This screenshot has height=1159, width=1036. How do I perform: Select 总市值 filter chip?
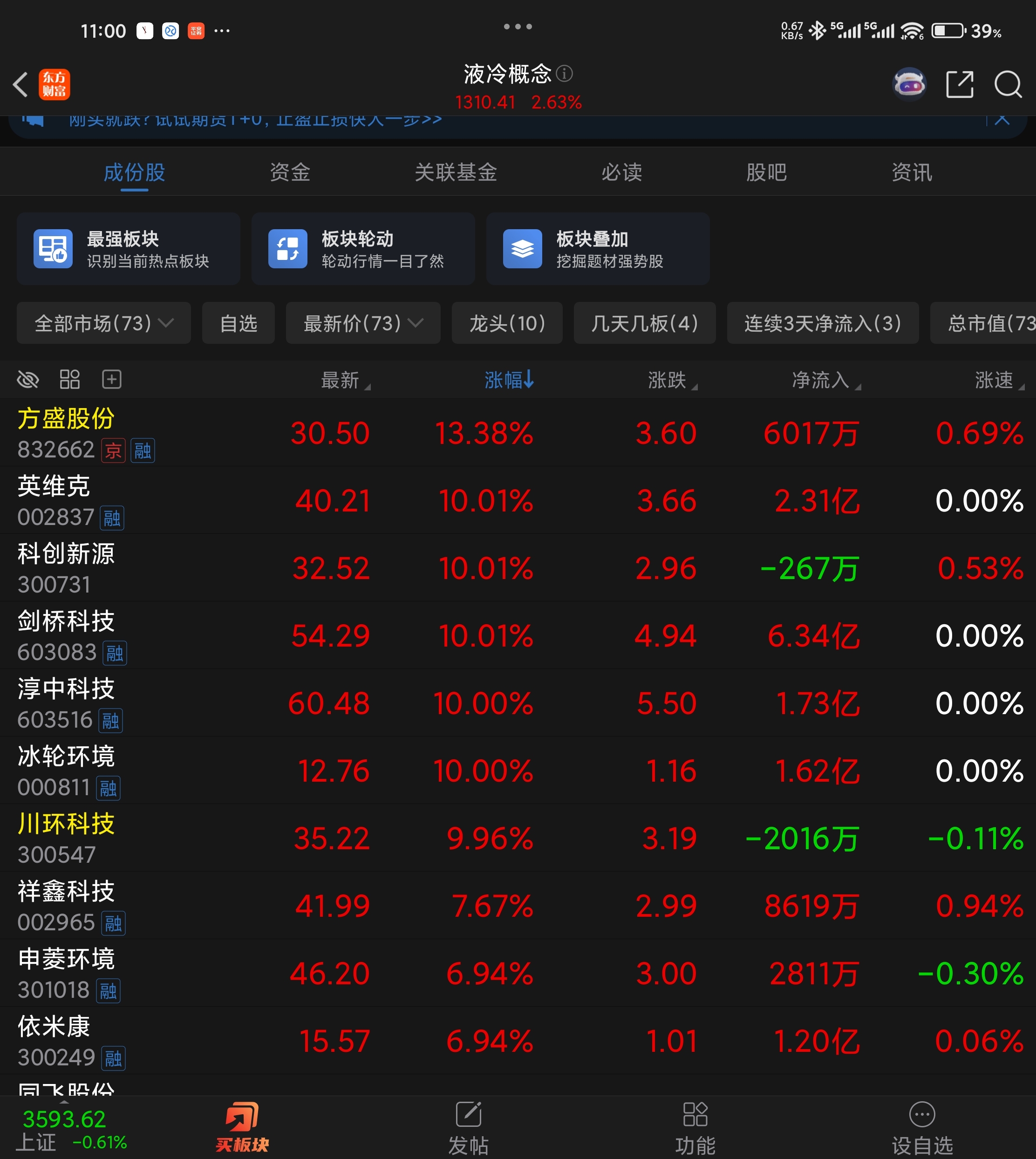coord(983,323)
